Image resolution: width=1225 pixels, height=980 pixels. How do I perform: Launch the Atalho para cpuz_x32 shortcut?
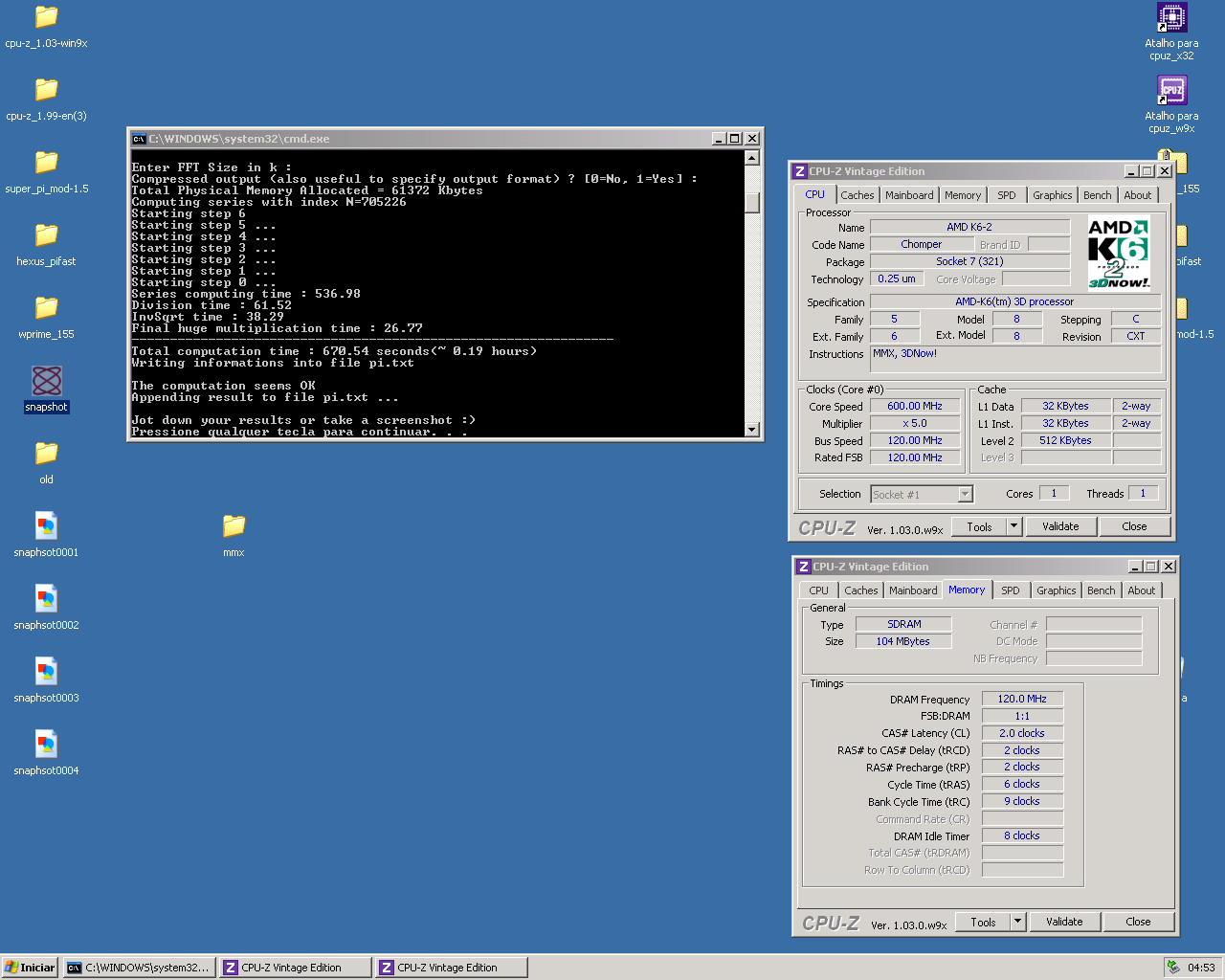pyautogui.click(x=1171, y=18)
